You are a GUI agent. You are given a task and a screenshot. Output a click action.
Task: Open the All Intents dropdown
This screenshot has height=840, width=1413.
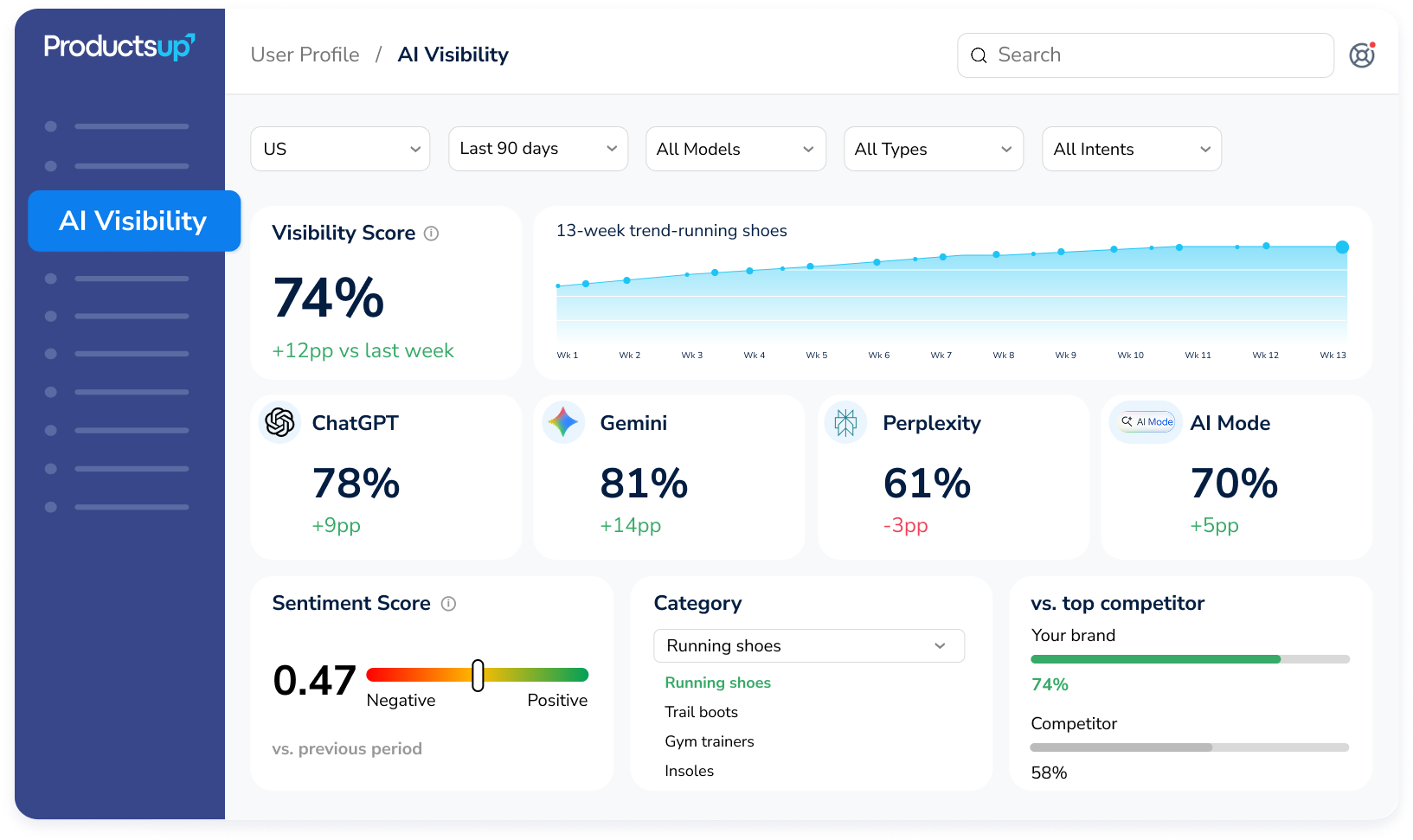[1132, 149]
